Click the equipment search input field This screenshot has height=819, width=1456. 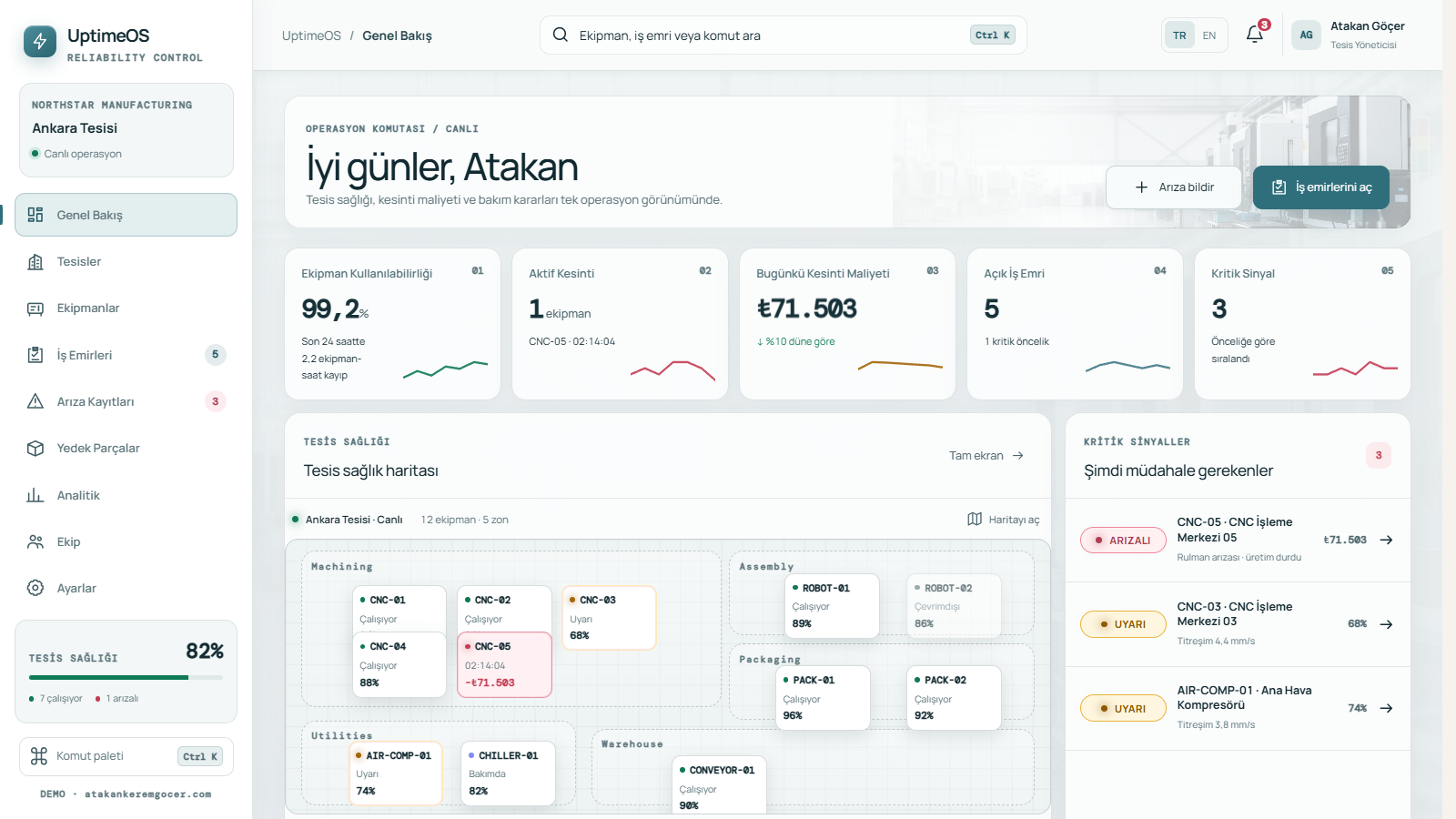point(784,35)
